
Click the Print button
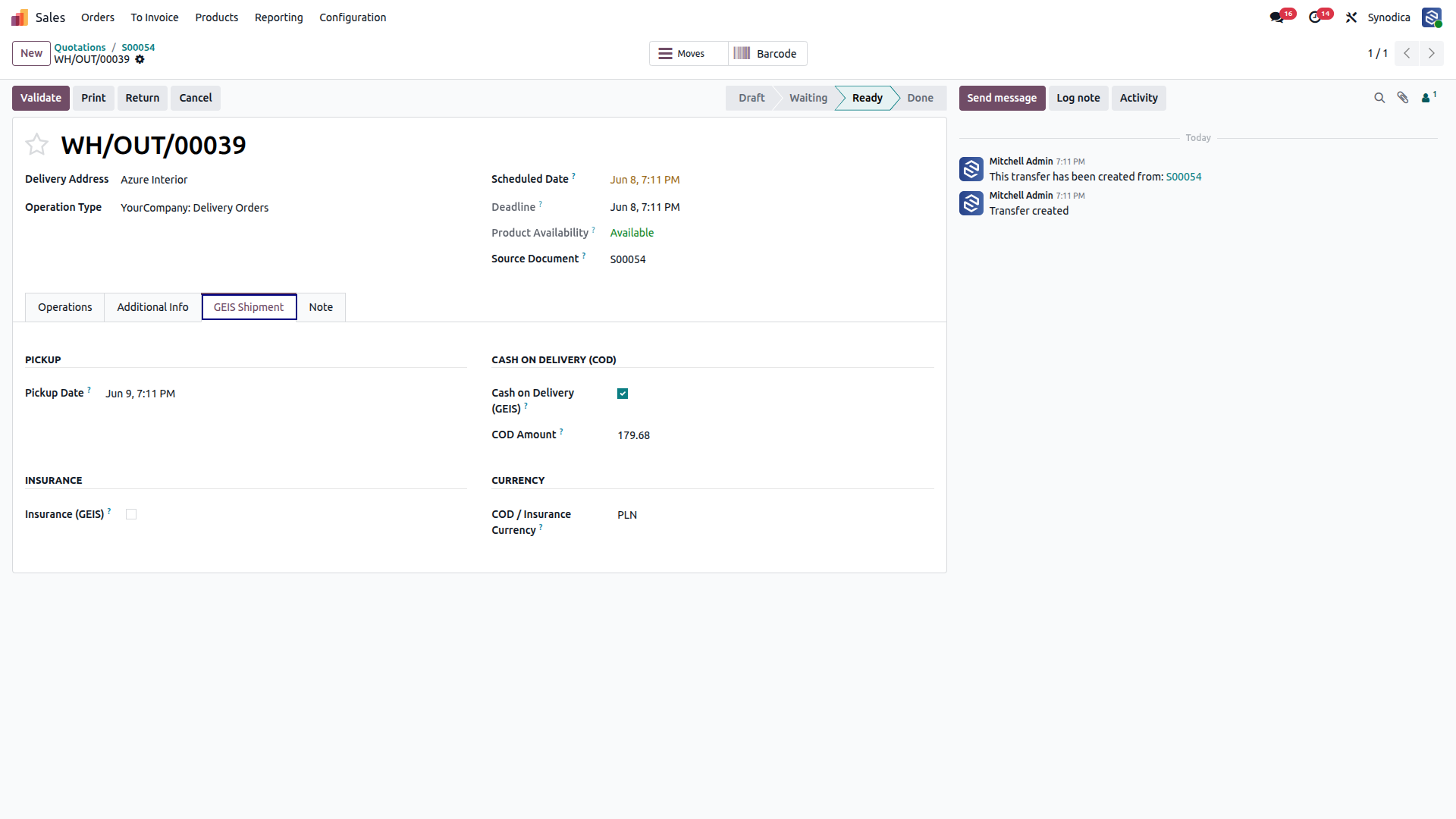coord(93,98)
